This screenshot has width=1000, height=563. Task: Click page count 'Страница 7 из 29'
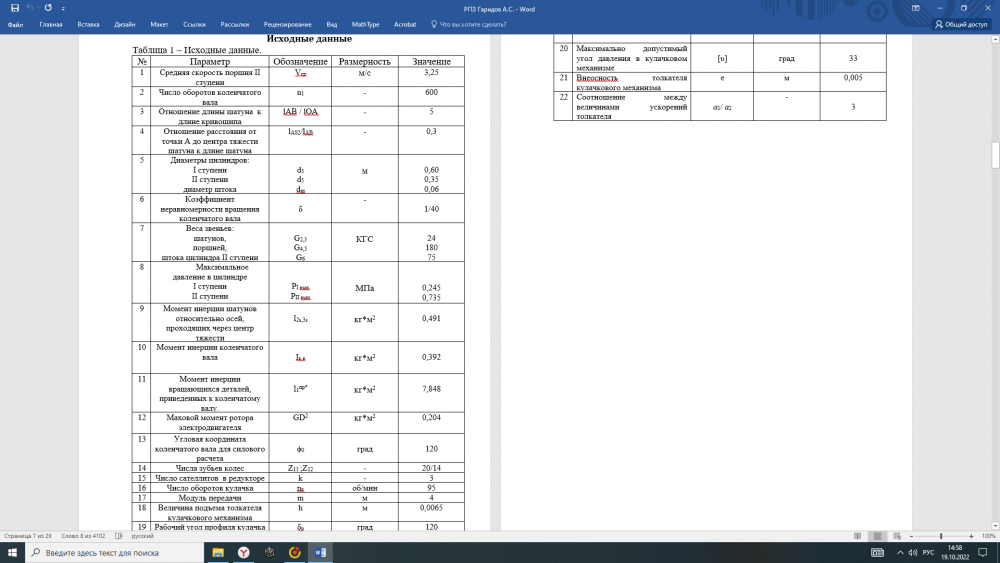click(x=28, y=536)
